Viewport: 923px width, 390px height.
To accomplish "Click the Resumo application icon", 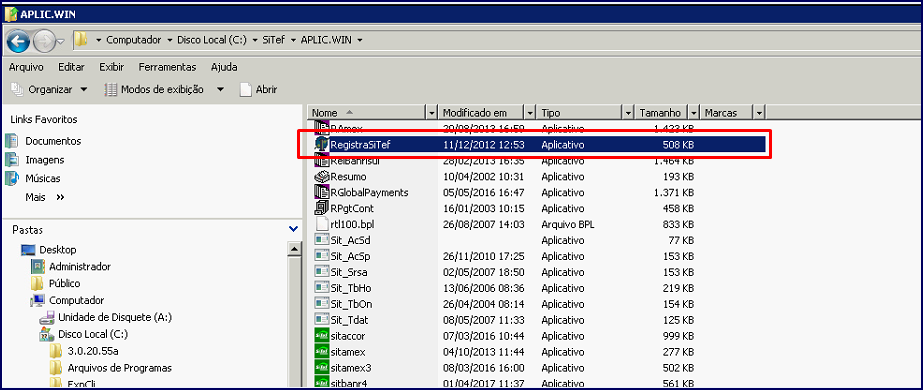I will (321, 176).
